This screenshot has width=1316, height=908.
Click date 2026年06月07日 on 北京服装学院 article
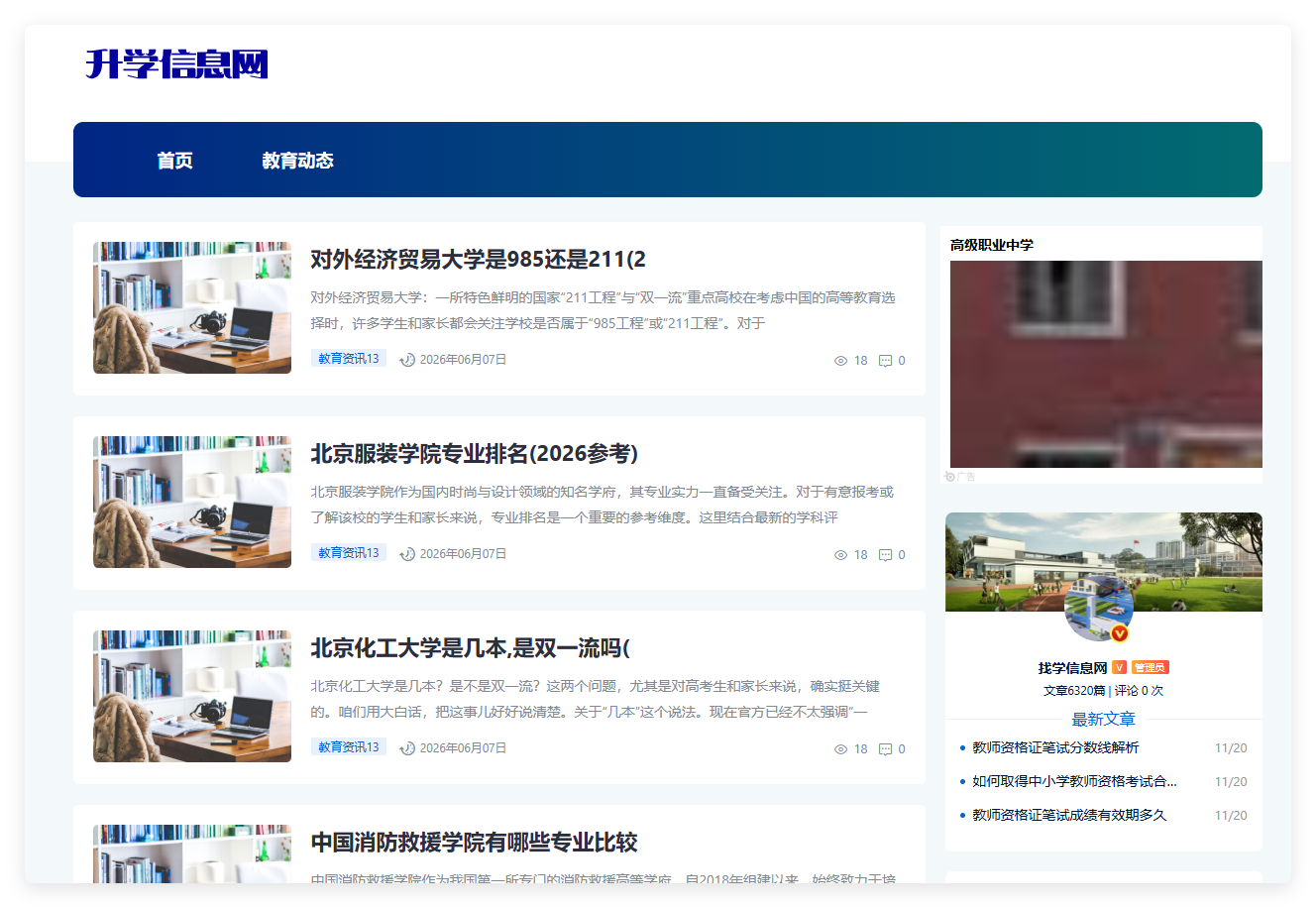[x=463, y=554]
